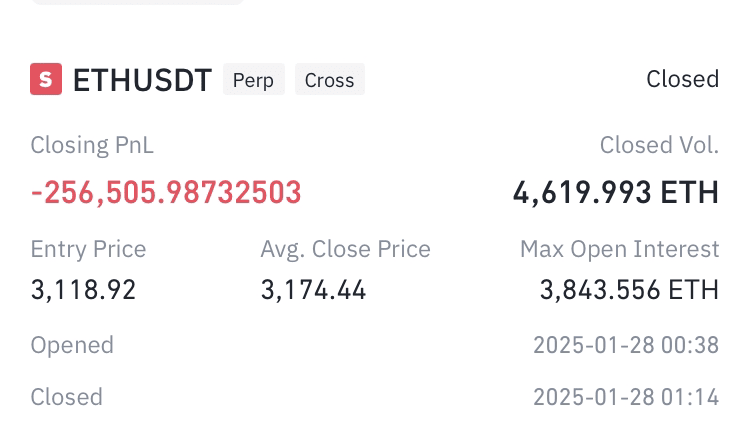The height and width of the screenshot is (429, 750).
Task: Select the -256,505.98732503 PnL value
Action: (x=166, y=192)
